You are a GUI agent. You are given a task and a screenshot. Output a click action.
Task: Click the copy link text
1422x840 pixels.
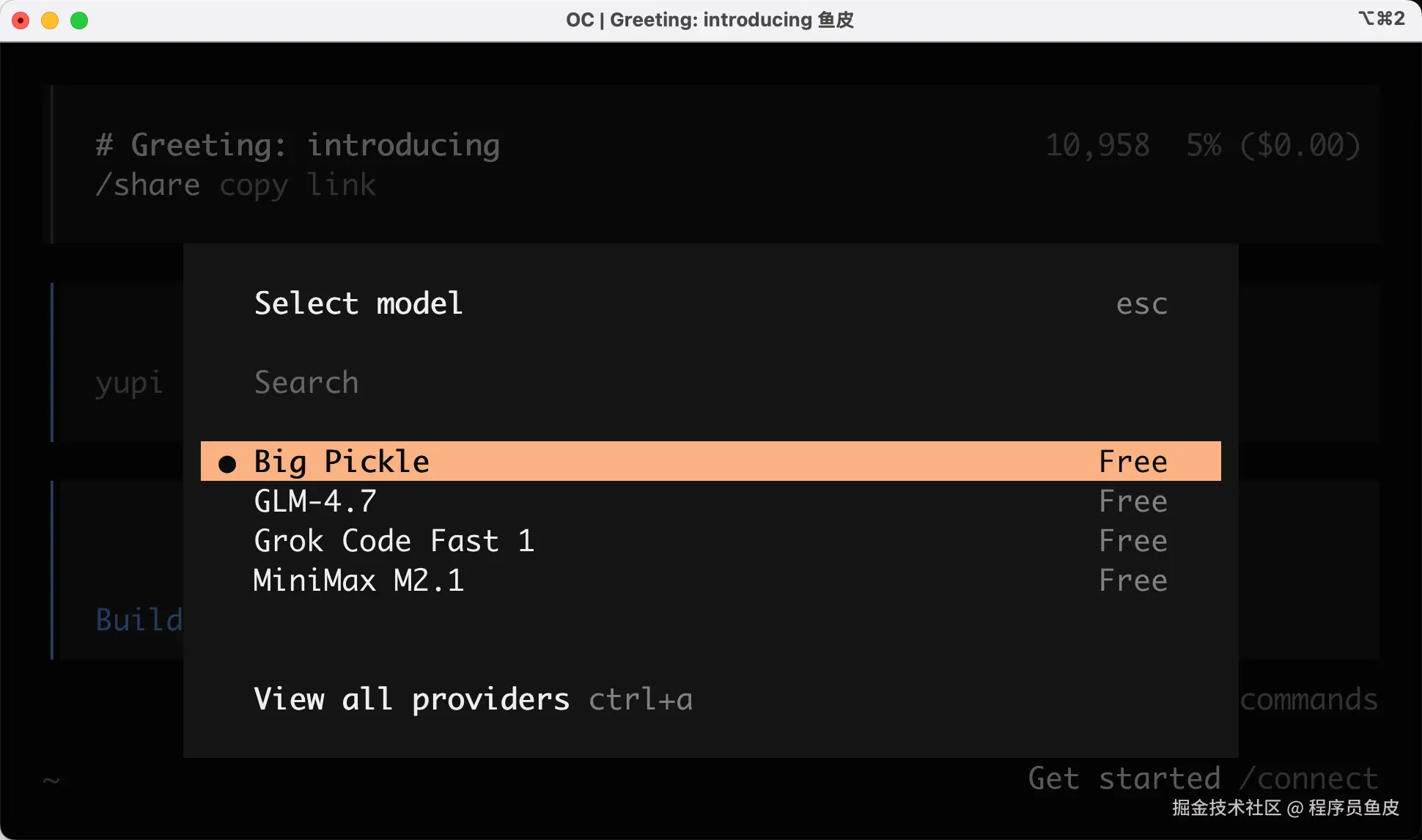(x=298, y=185)
